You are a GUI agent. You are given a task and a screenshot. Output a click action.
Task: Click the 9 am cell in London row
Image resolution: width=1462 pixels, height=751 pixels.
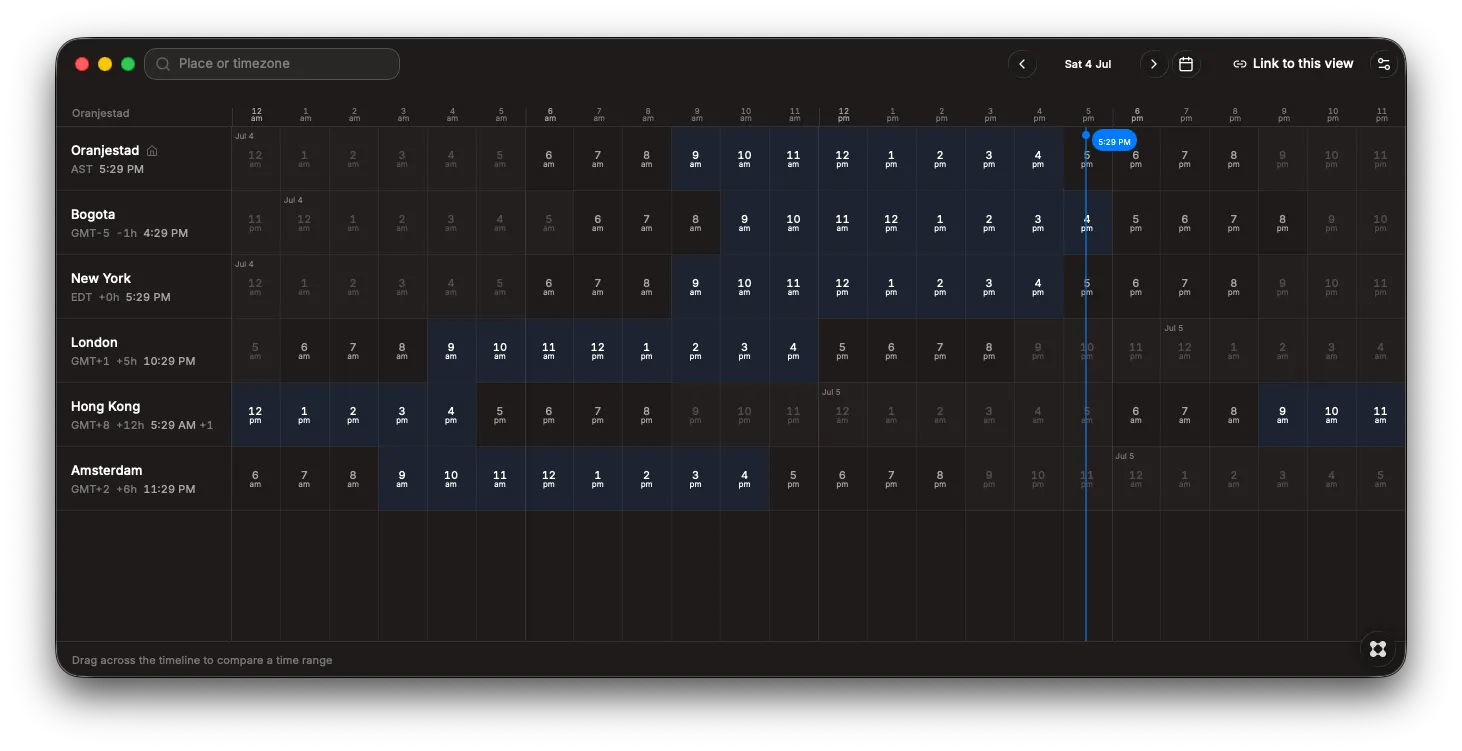click(x=451, y=351)
